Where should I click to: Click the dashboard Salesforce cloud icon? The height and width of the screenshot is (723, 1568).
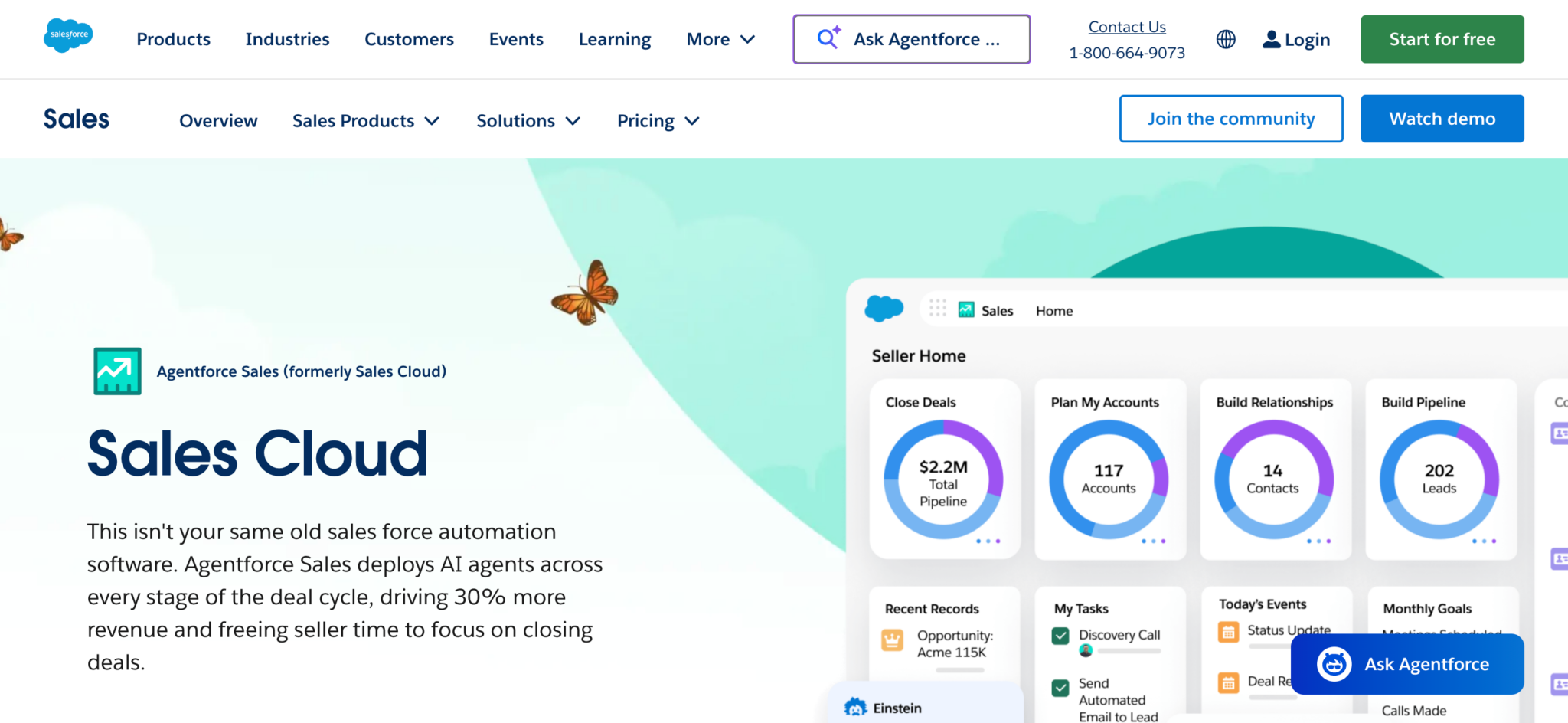tap(884, 308)
